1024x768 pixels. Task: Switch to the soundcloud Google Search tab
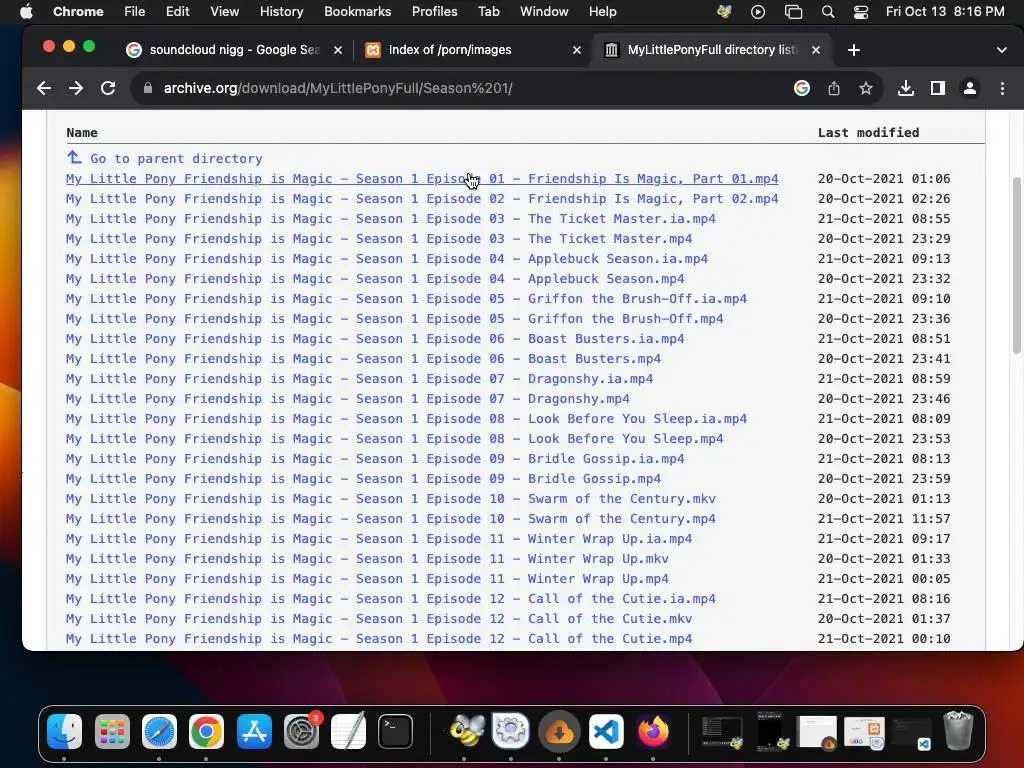tap(234, 50)
